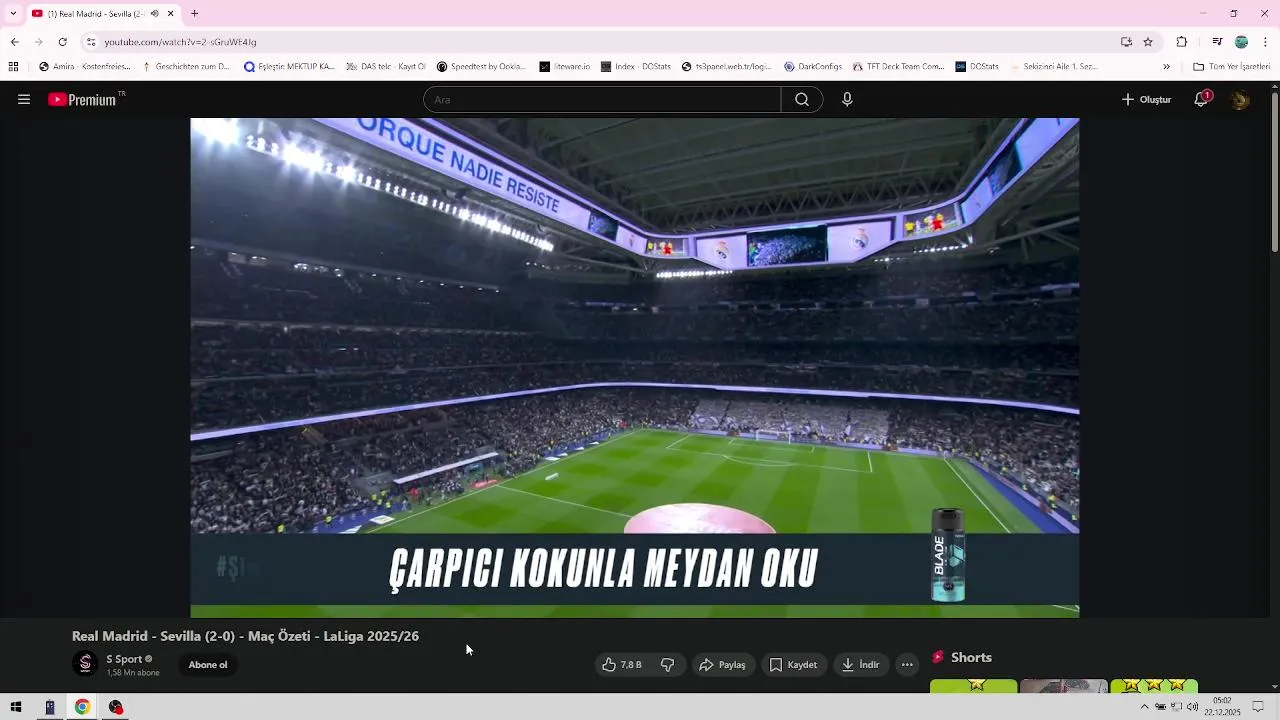
Task: Expand the hidden bookmarks chevron
Action: pyautogui.click(x=1166, y=67)
